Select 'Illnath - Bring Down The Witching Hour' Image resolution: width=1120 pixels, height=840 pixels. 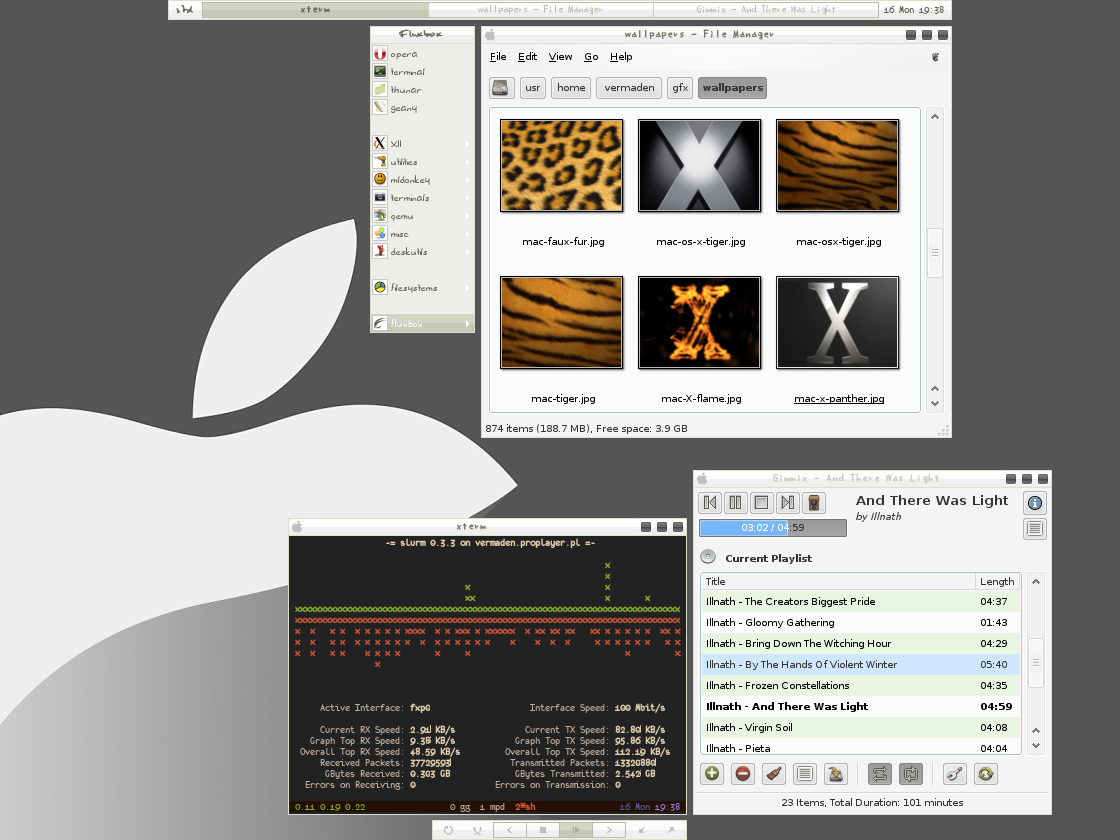tap(860, 644)
